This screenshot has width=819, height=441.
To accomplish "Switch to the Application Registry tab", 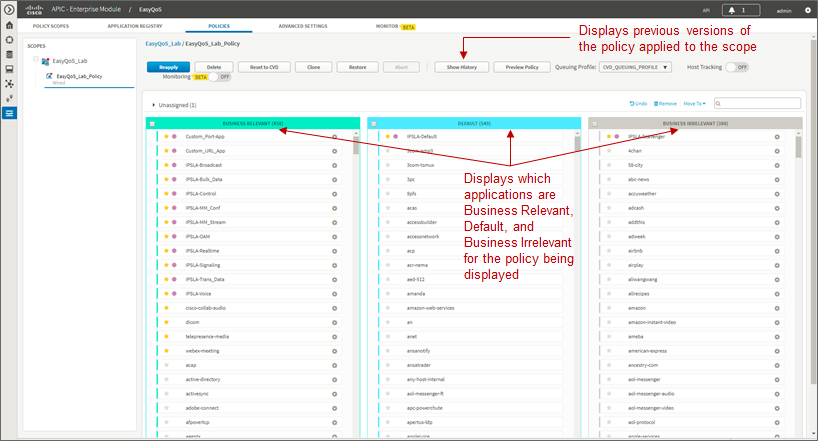I will [135, 26].
